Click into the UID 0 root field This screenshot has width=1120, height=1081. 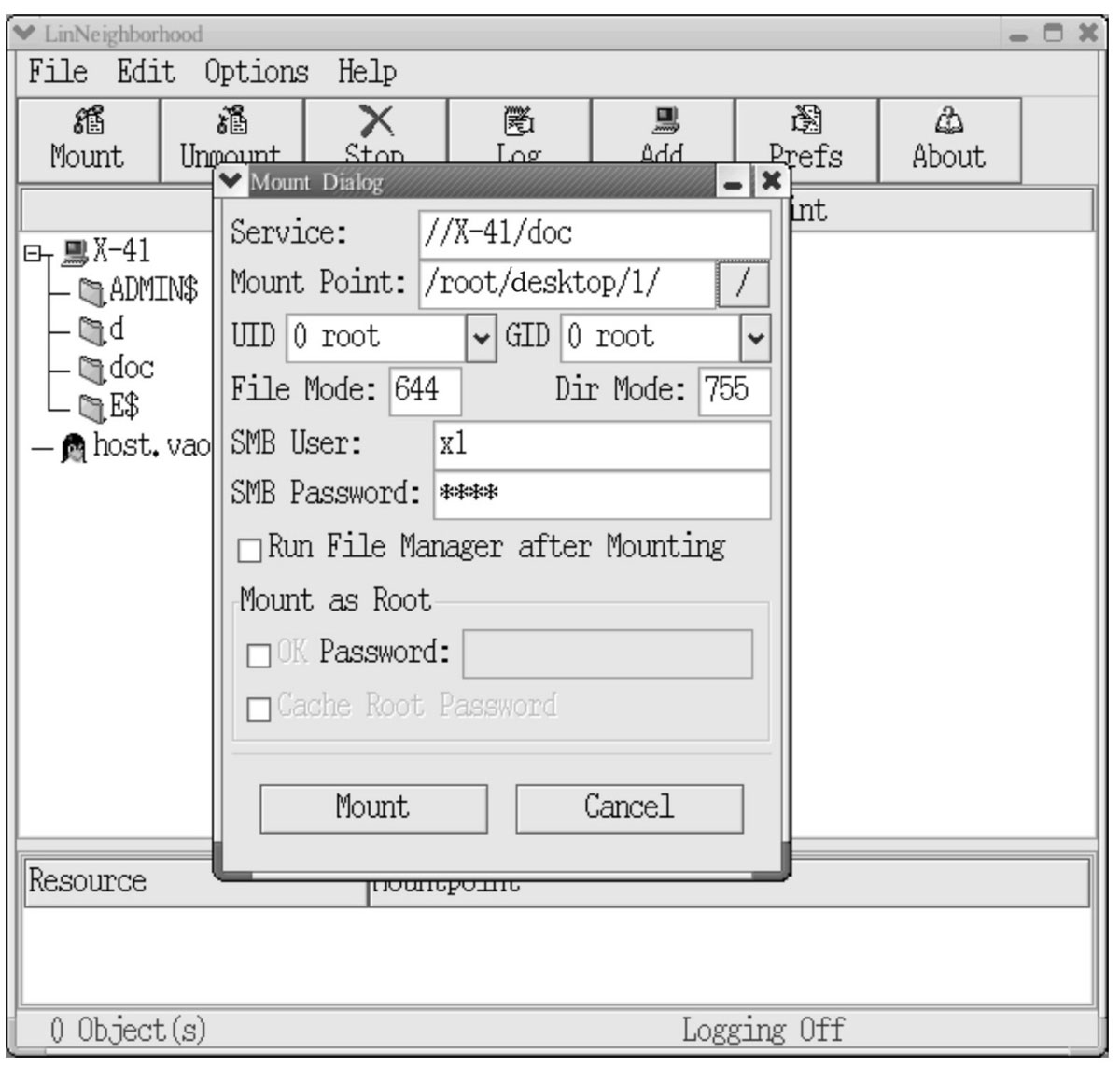click(x=375, y=338)
